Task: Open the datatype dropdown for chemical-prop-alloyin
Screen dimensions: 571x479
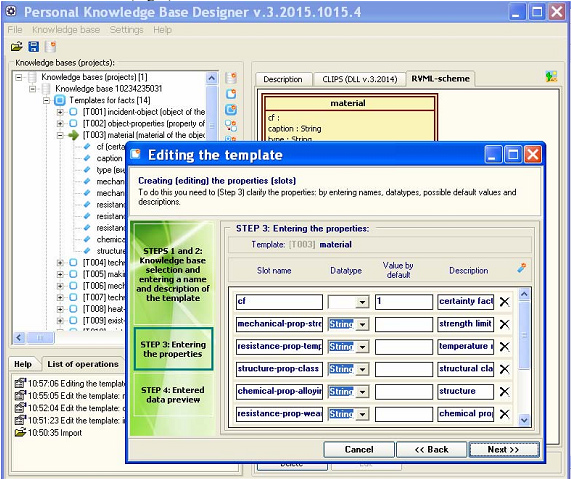Action: click(x=362, y=392)
